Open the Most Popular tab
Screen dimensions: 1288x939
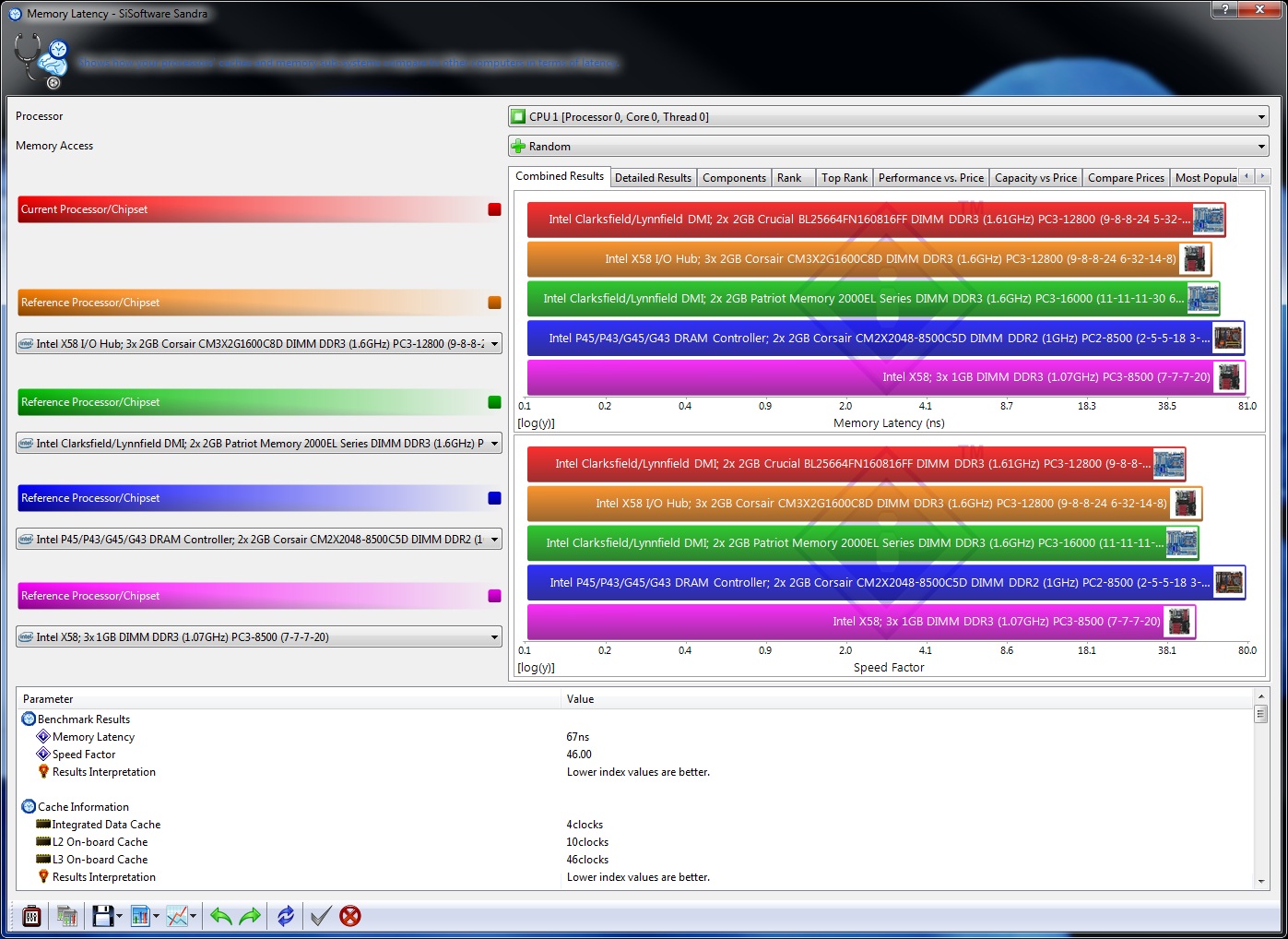[x=1205, y=178]
